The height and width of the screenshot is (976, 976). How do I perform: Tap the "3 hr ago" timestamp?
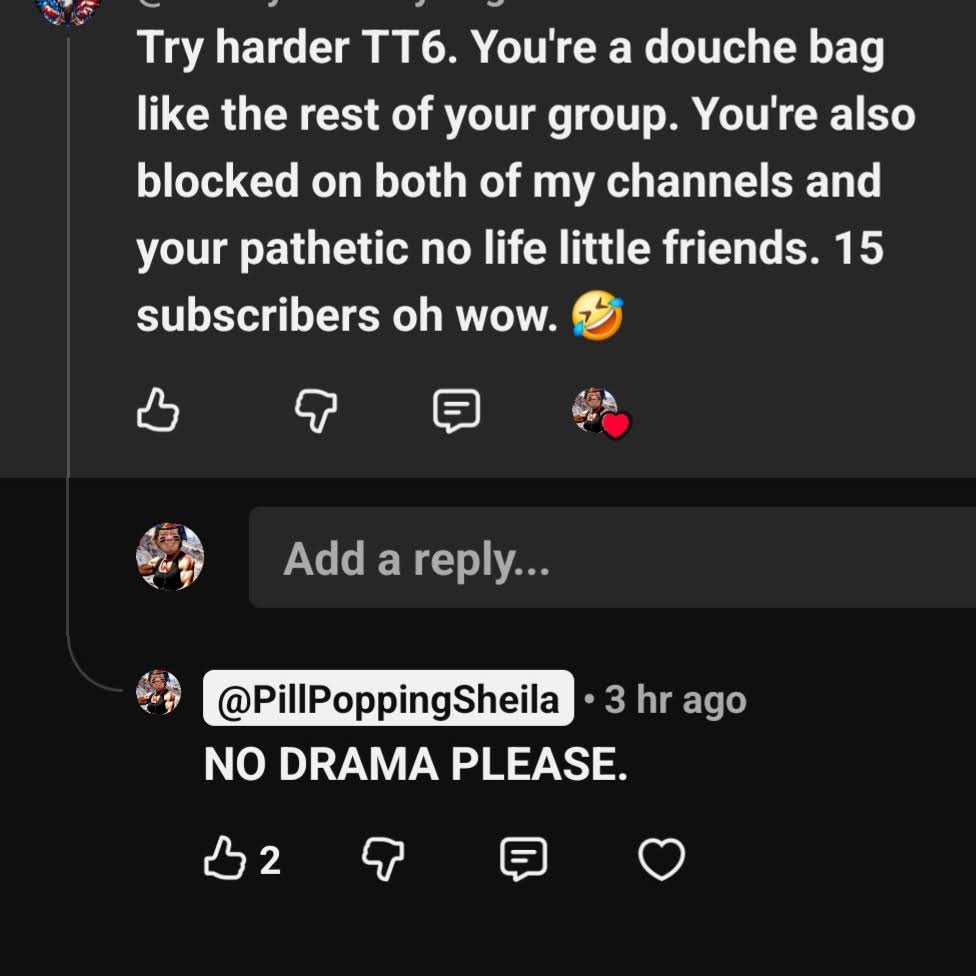tap(675, 700)
